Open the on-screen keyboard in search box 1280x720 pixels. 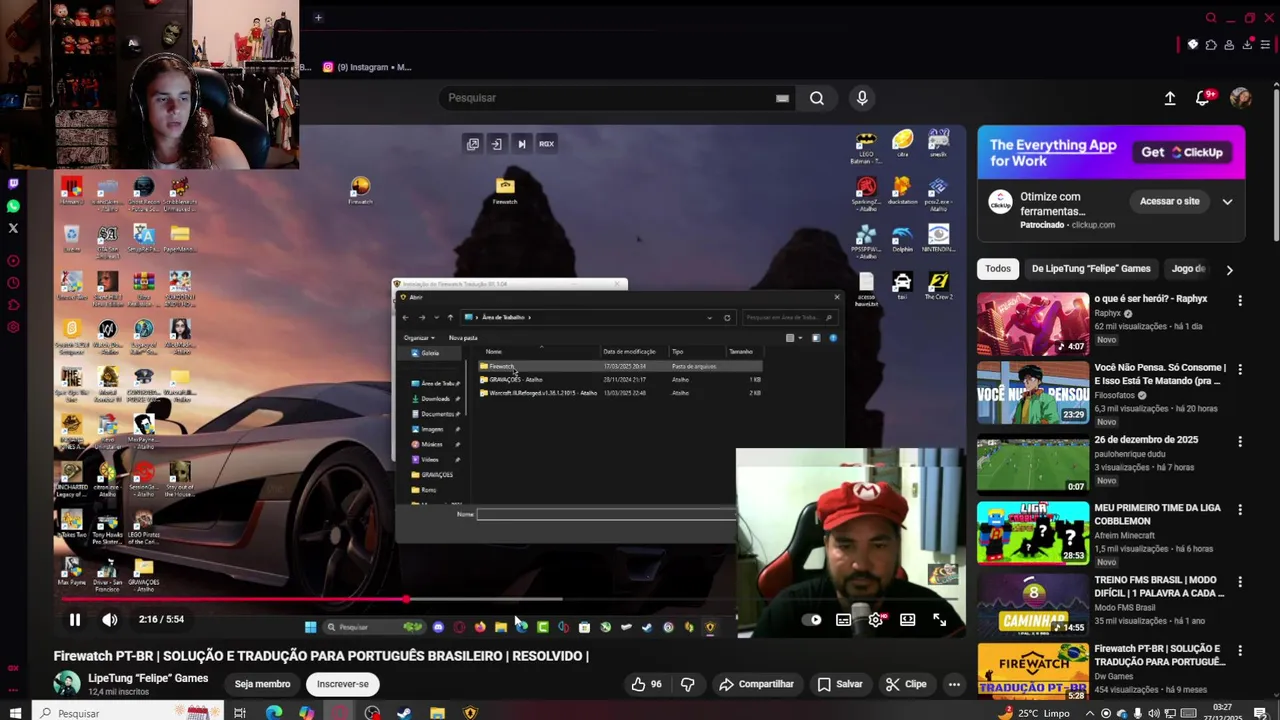point(782,98)
